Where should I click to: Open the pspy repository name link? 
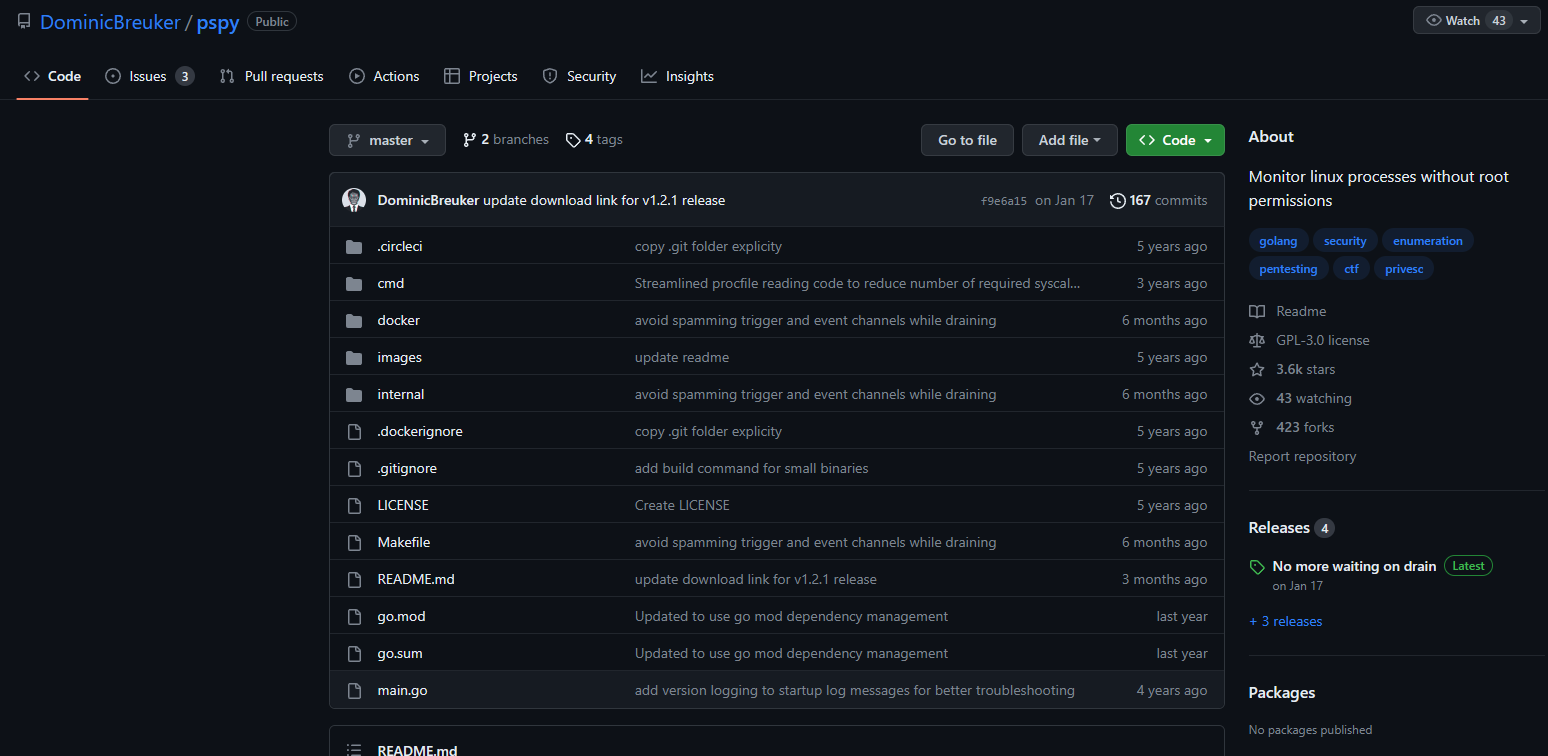click(x=218, y=22)
